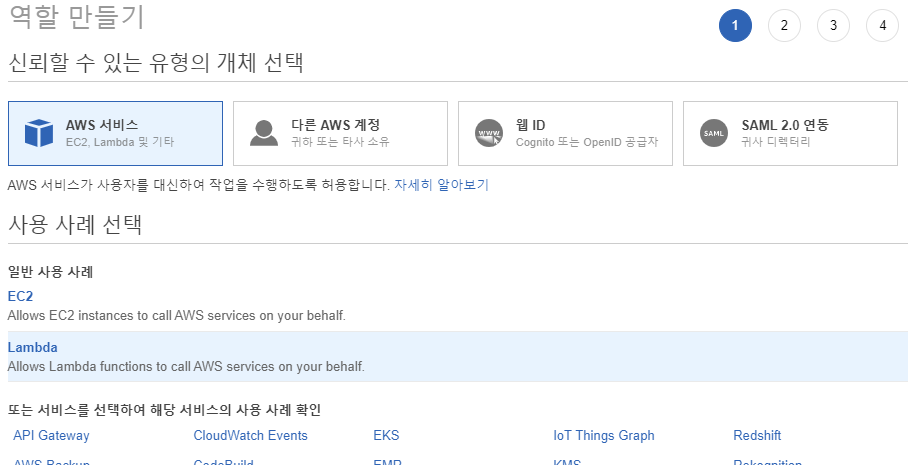
Task: Click the Lambda functions description text
Action: pyautogui.click(x=186, y=366)
